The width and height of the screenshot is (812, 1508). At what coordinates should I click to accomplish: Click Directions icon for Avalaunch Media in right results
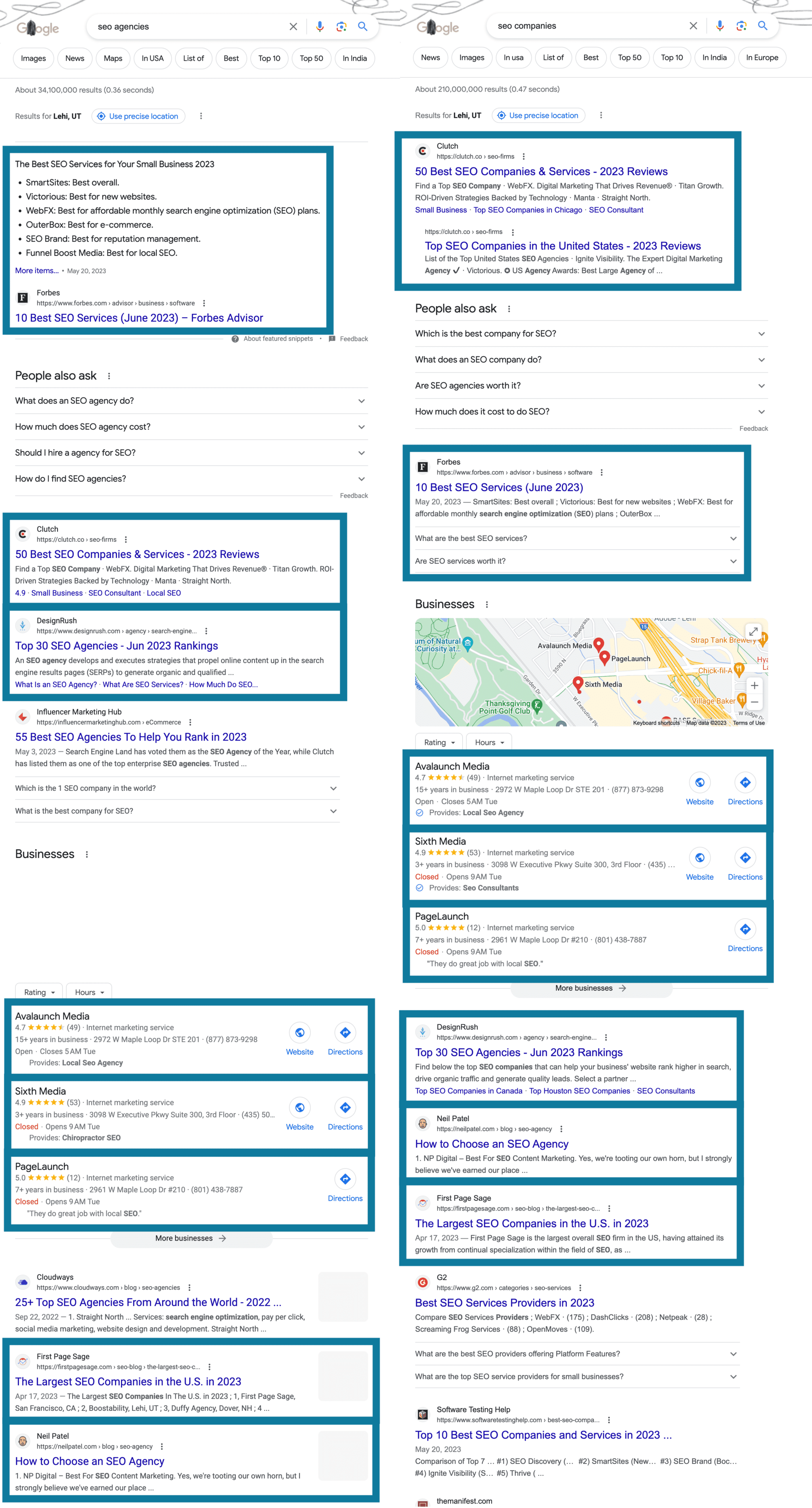[745, 783]
